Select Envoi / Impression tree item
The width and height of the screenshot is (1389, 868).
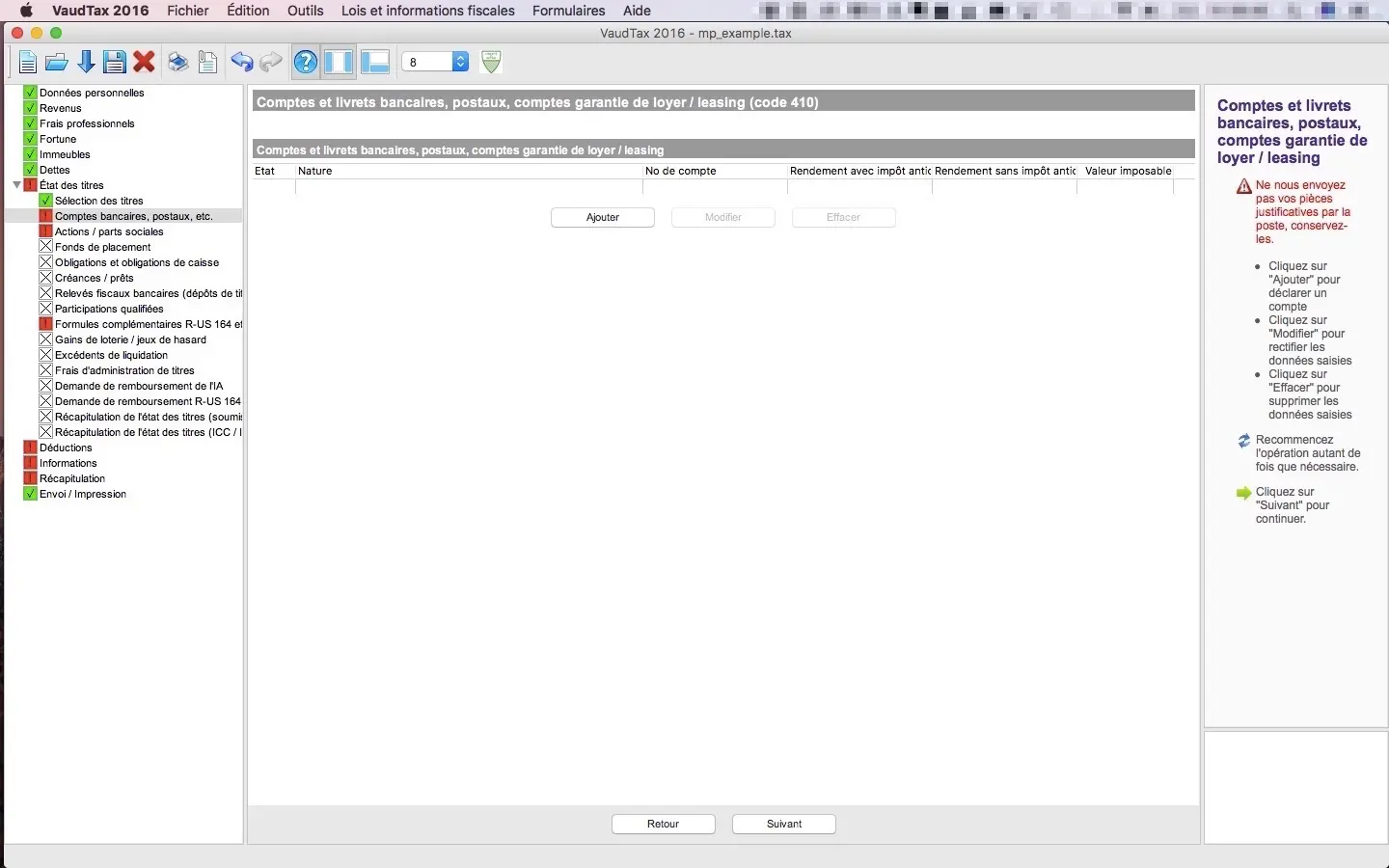[83, 494]
